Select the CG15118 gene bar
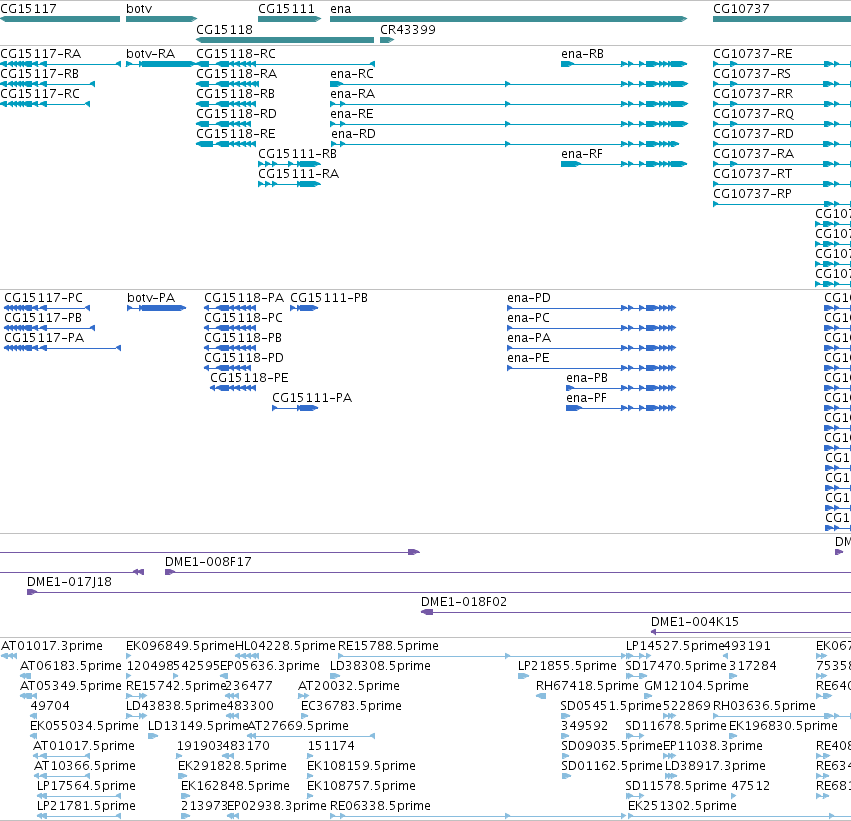Screen dimensions: 851x821 tap(285, 40)
